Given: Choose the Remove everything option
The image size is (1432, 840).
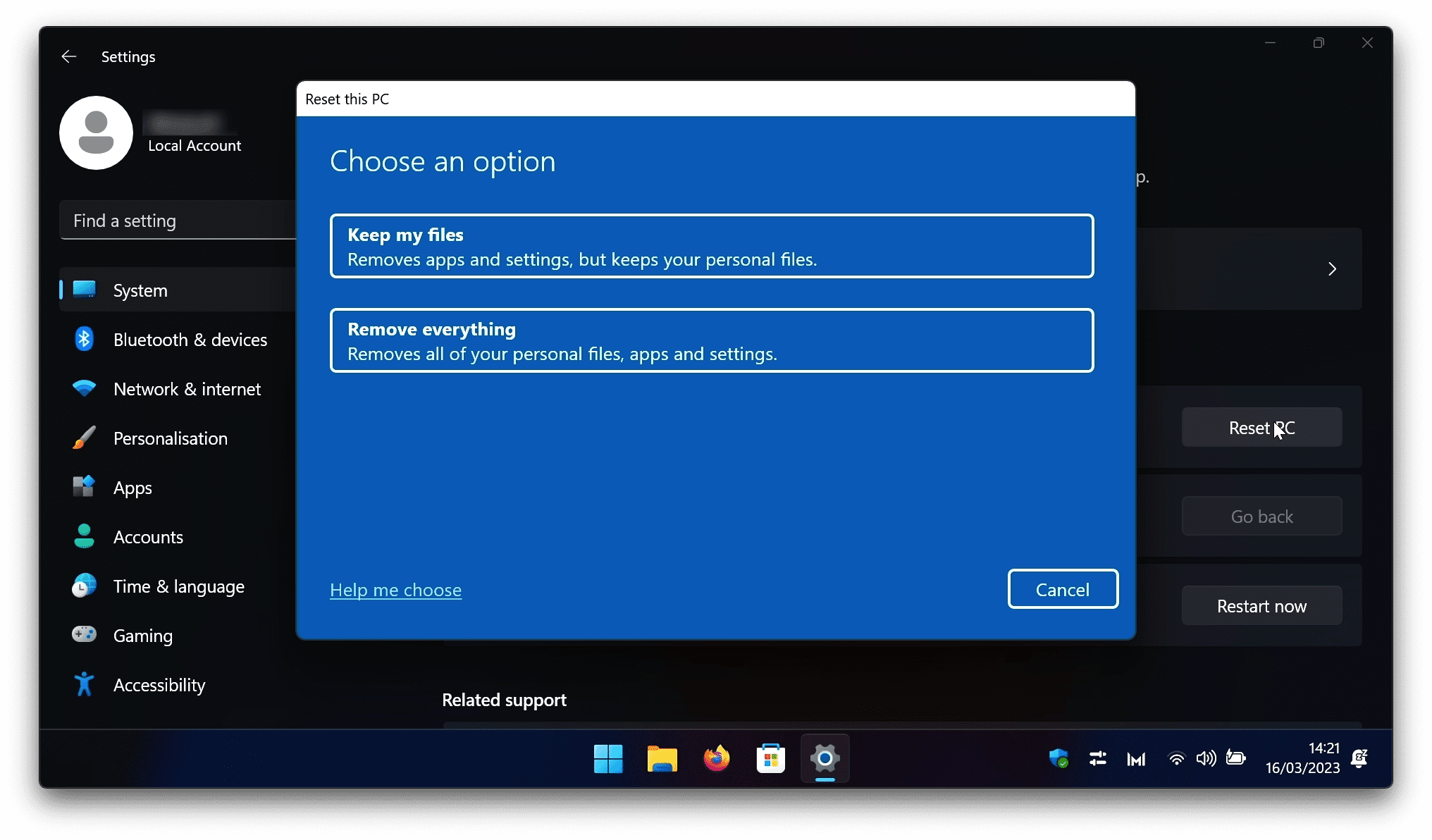Looking at the screenshot, I should click(712, 340).
